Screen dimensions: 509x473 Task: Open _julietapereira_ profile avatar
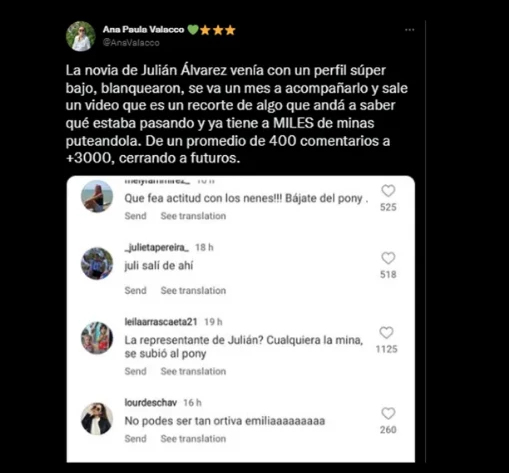(x=97, y=263)
